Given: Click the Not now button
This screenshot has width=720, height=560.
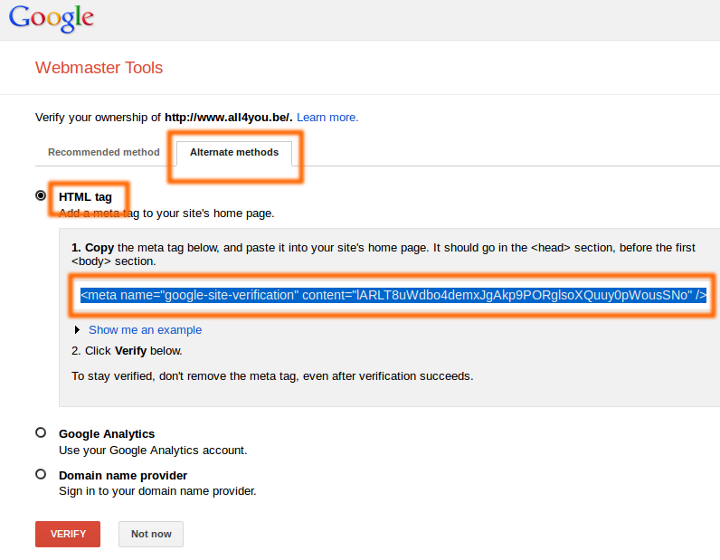Looking at the screenshot, I should tap(151, 534).
